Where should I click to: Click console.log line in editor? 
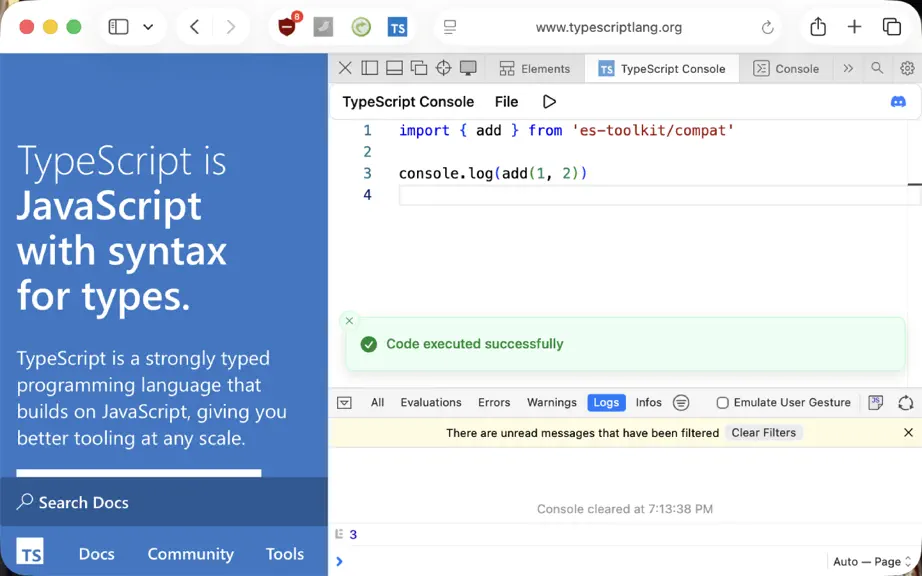click(x=493, y=173)
